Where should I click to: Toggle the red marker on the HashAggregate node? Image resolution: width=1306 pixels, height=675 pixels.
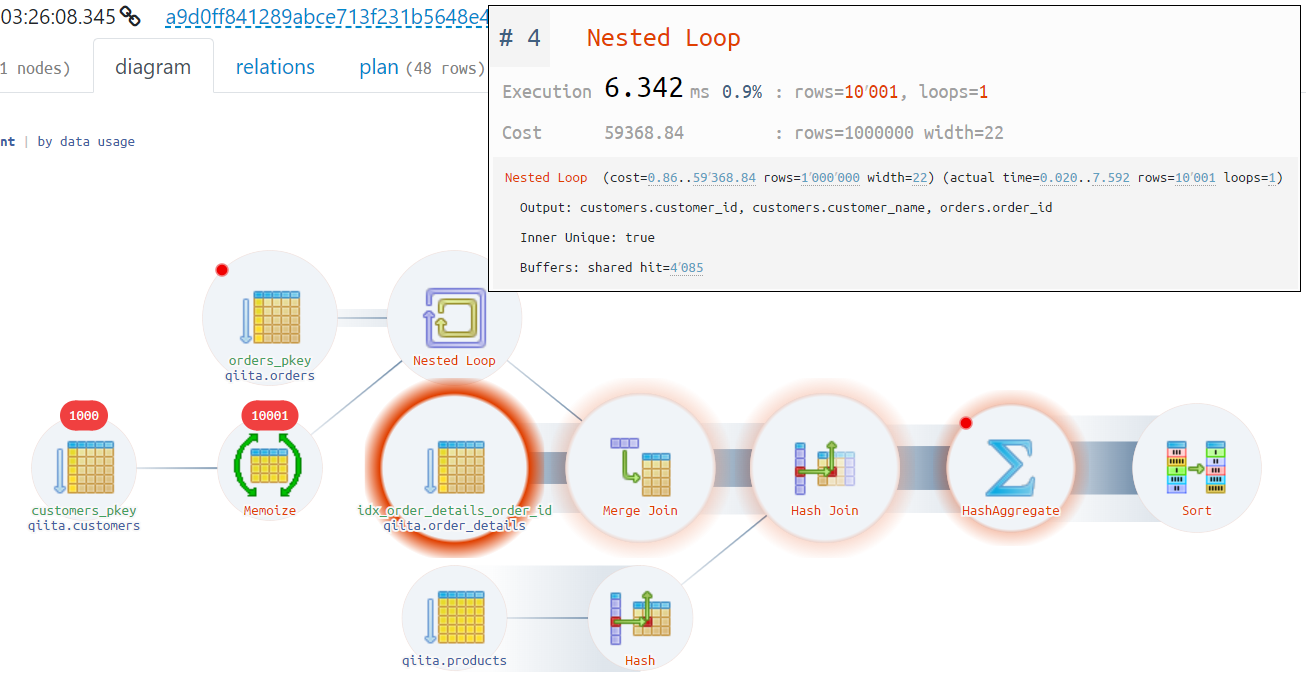966,422
